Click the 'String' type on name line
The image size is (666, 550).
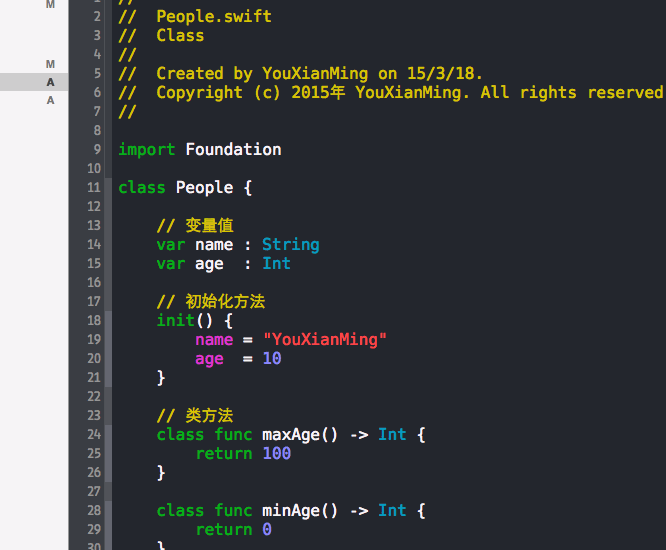tap(291, 245)
